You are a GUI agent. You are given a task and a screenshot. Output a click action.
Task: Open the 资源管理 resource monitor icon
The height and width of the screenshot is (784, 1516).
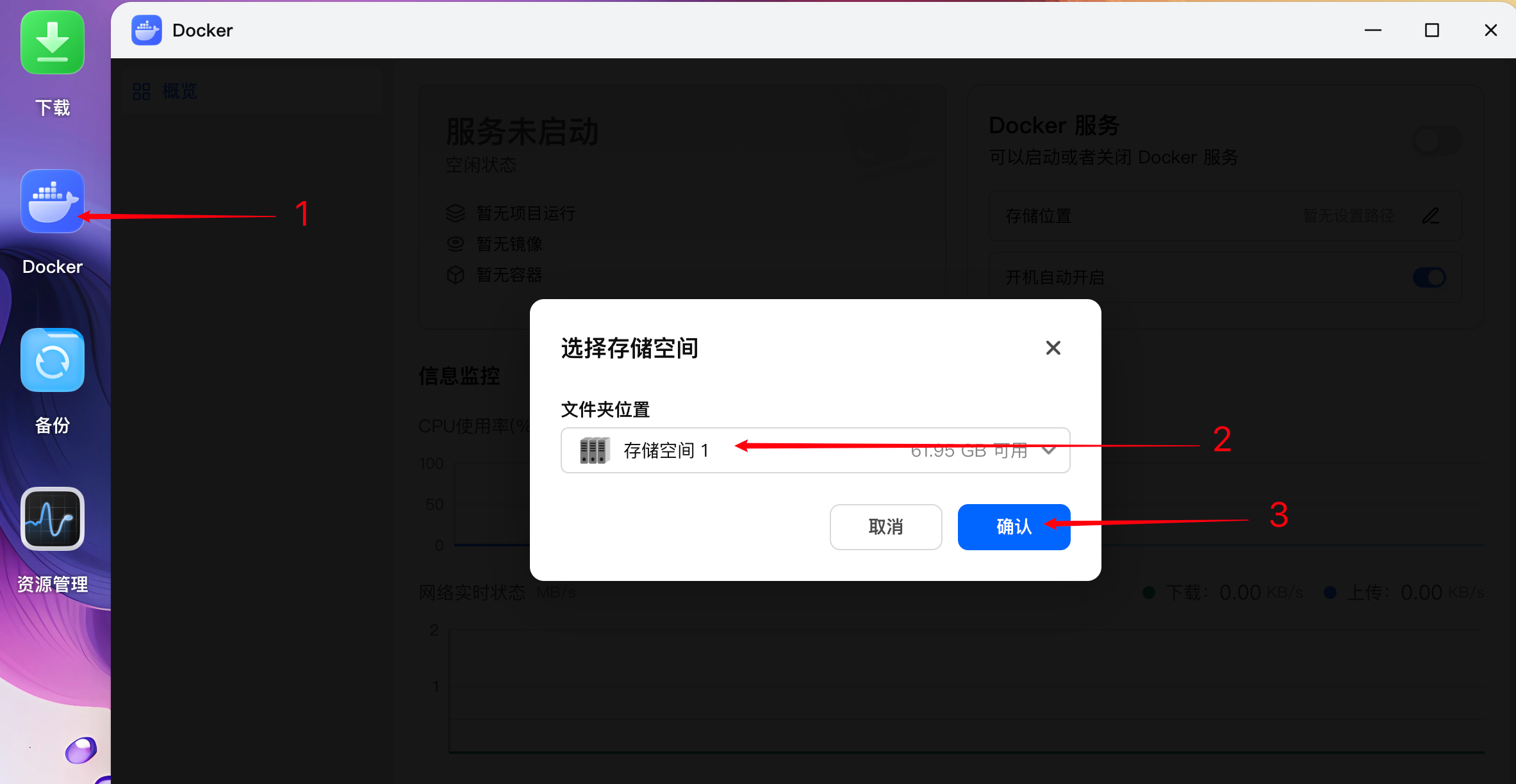pos(53,519)
